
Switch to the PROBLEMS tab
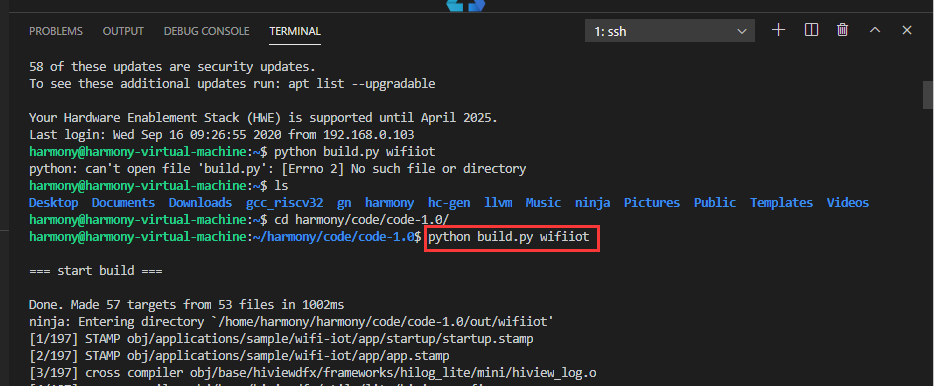pos(56,31)
